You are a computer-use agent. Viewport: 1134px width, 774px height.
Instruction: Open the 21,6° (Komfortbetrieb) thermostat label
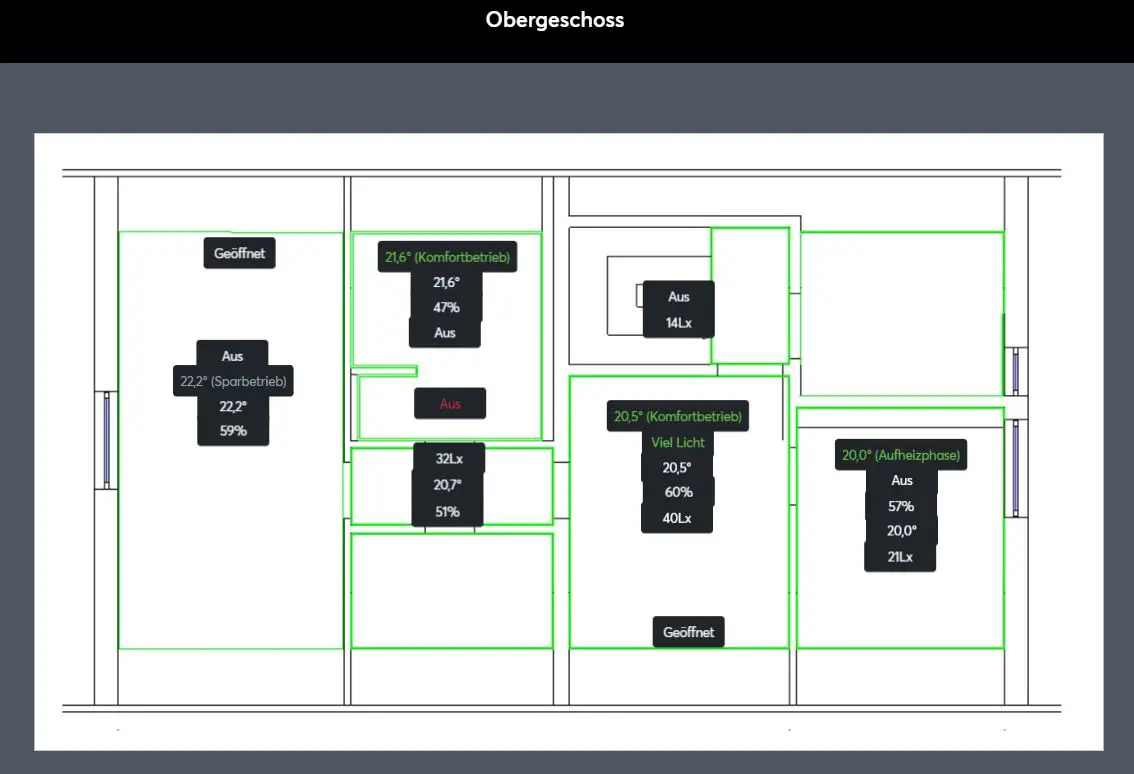point(447,257)
